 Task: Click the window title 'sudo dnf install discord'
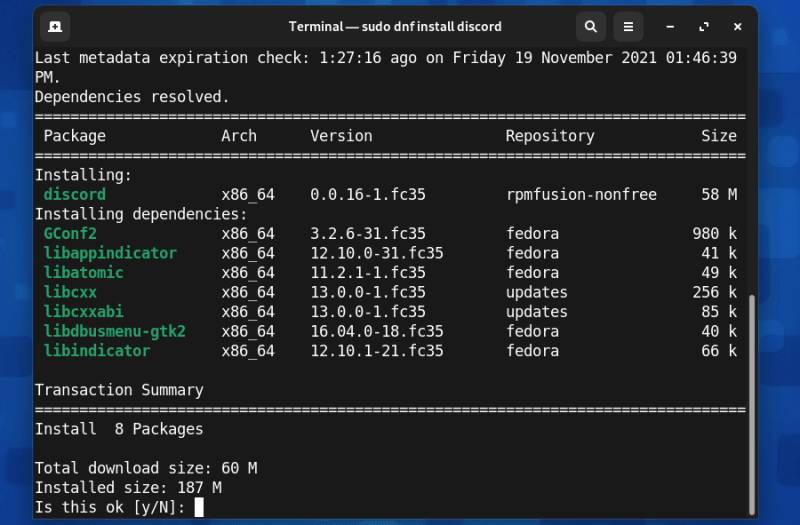tap(395, 26)
